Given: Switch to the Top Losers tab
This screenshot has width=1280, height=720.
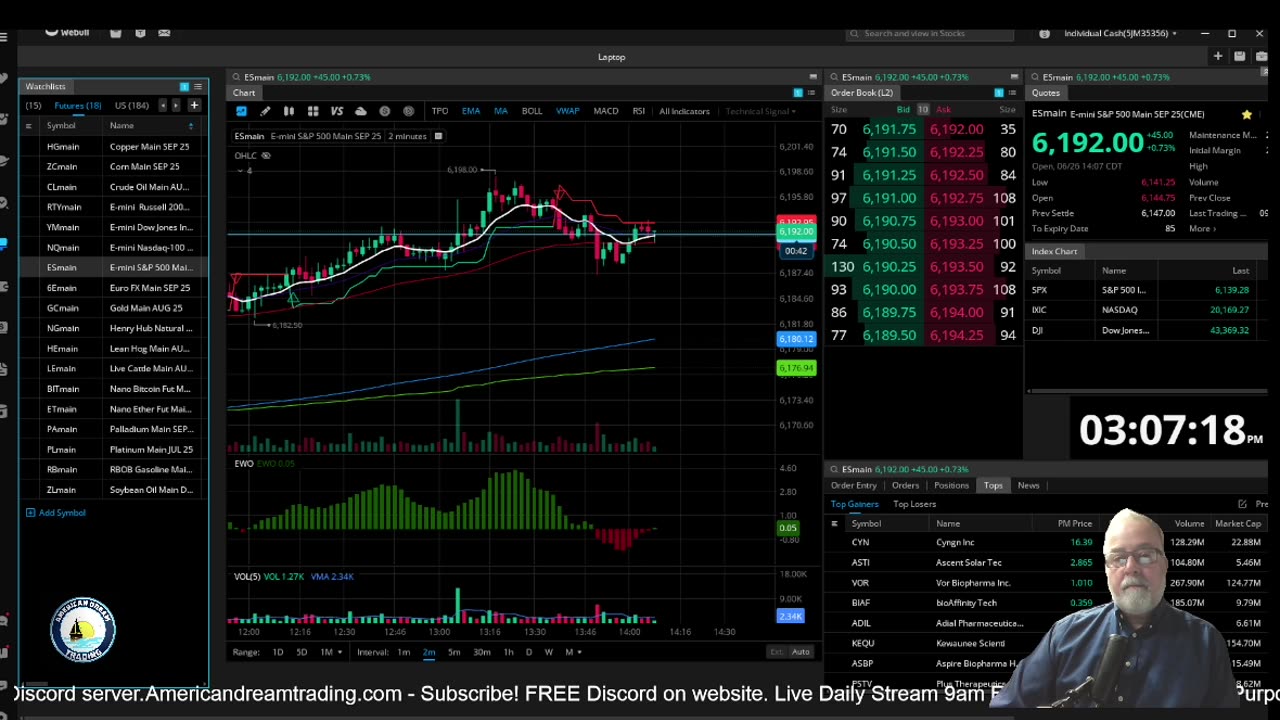Looking at the screenshot, I should [x=915, y=505].
